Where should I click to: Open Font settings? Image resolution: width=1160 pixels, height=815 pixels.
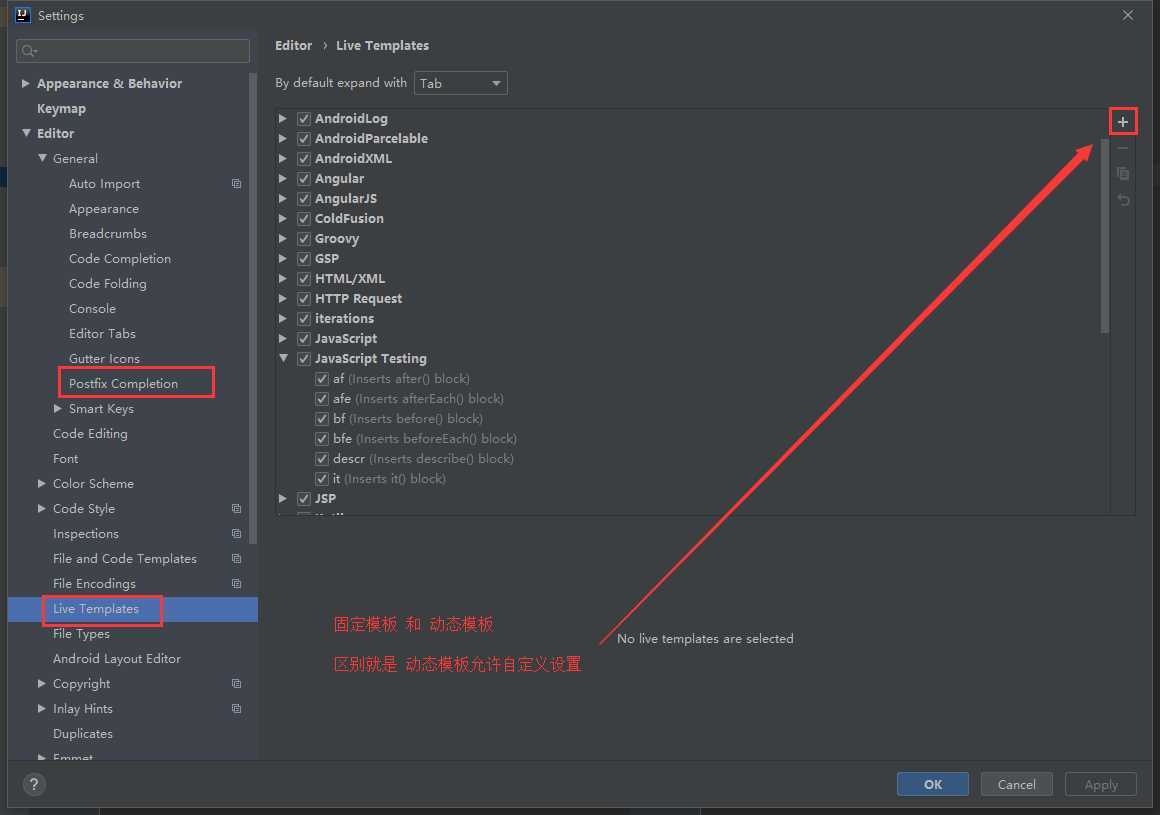(x=65, y=459)
